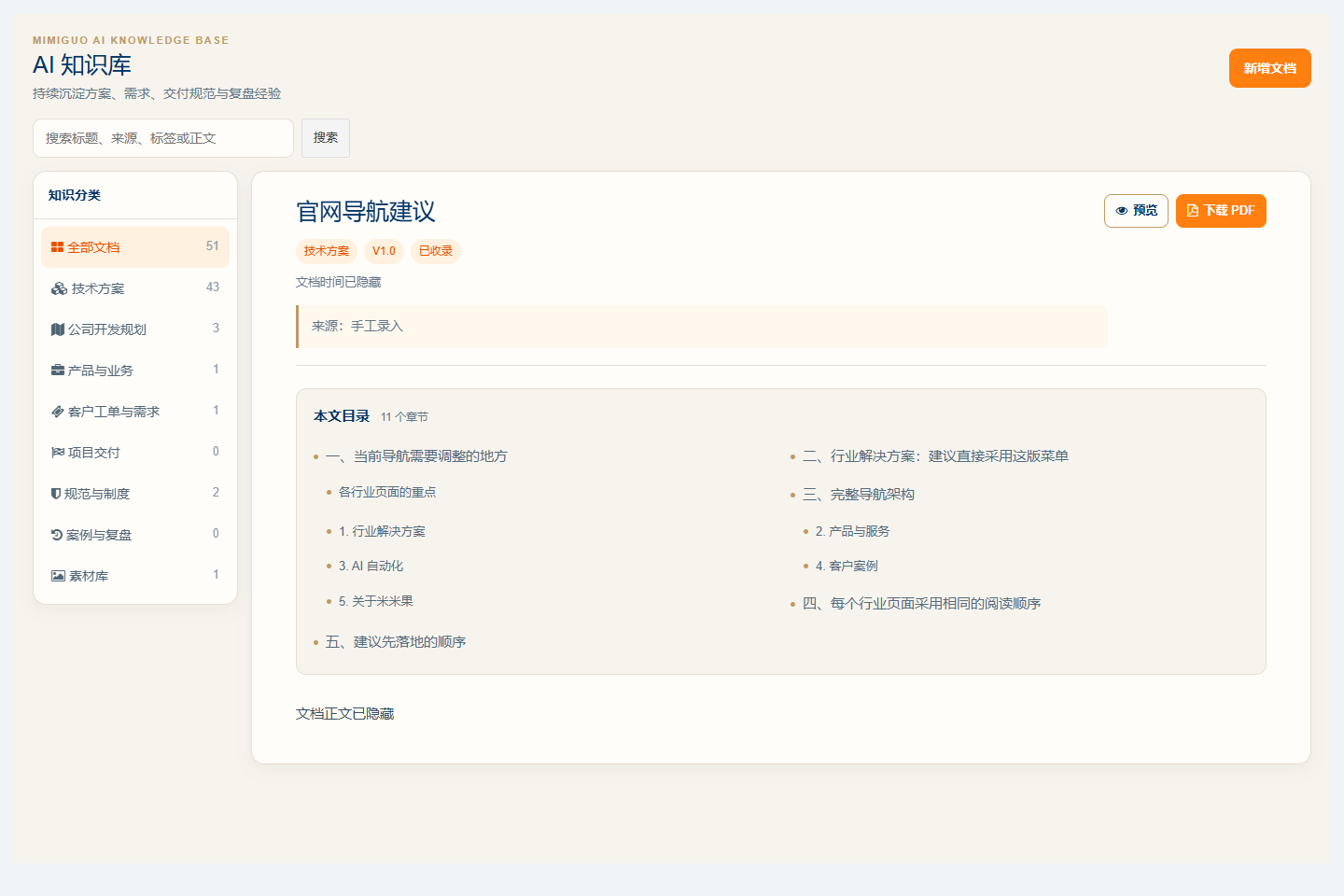1344x896 pixels.
Task: Click the 产品与业务 category label
Action: [x=101, y=371]
